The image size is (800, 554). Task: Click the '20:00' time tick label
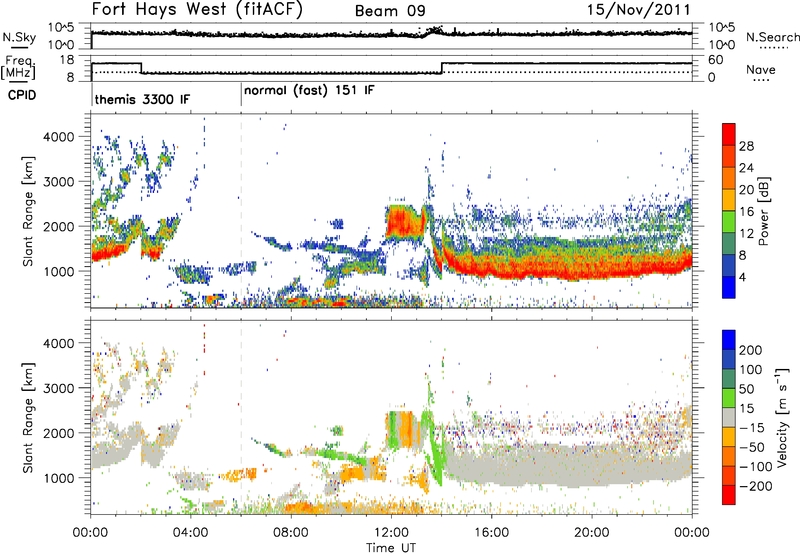pyautogui.click(x=591, y=533)
